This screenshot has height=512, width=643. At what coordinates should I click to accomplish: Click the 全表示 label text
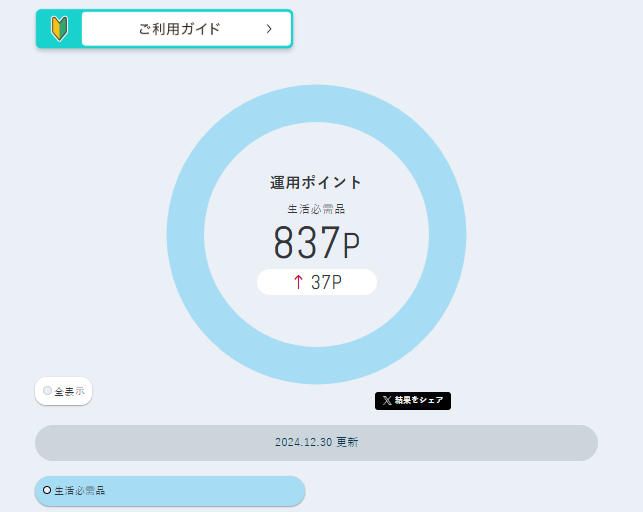(70, 392)
